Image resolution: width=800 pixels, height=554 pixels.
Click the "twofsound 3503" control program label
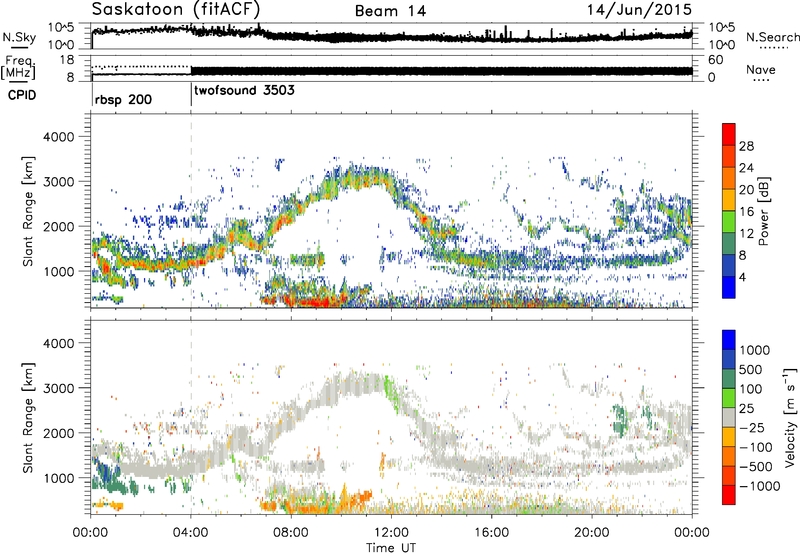244,90
